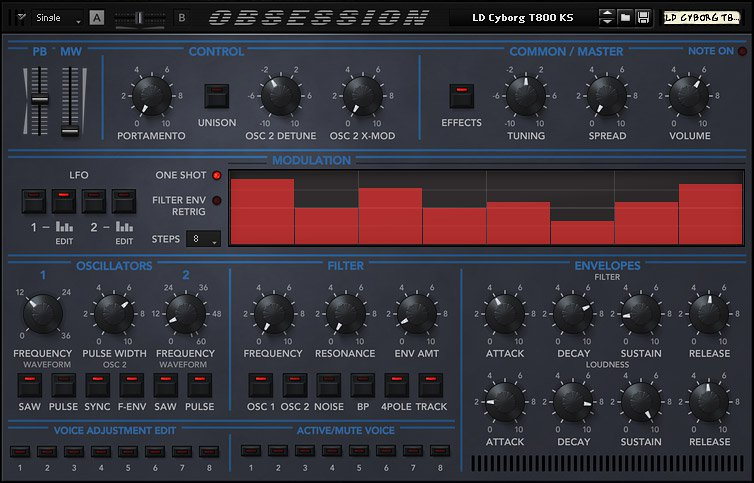Select slot B
Viewport: 754px width, 483px height.
[x=182, y=18]
